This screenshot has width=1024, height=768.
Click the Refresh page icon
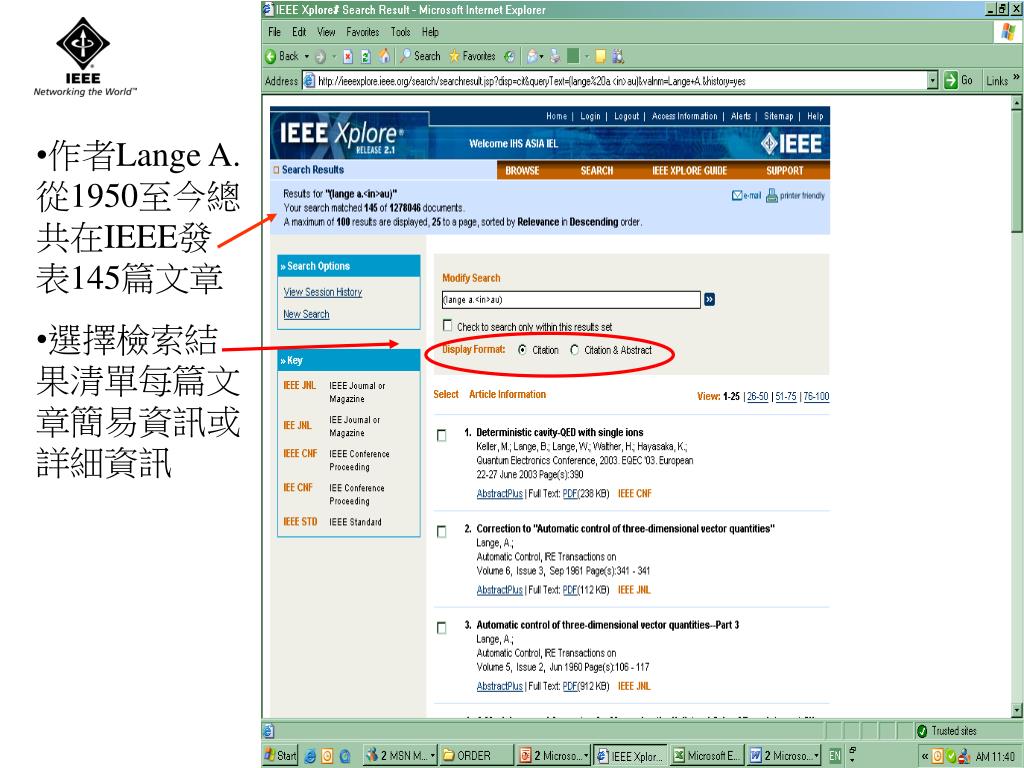click(366, 57)
